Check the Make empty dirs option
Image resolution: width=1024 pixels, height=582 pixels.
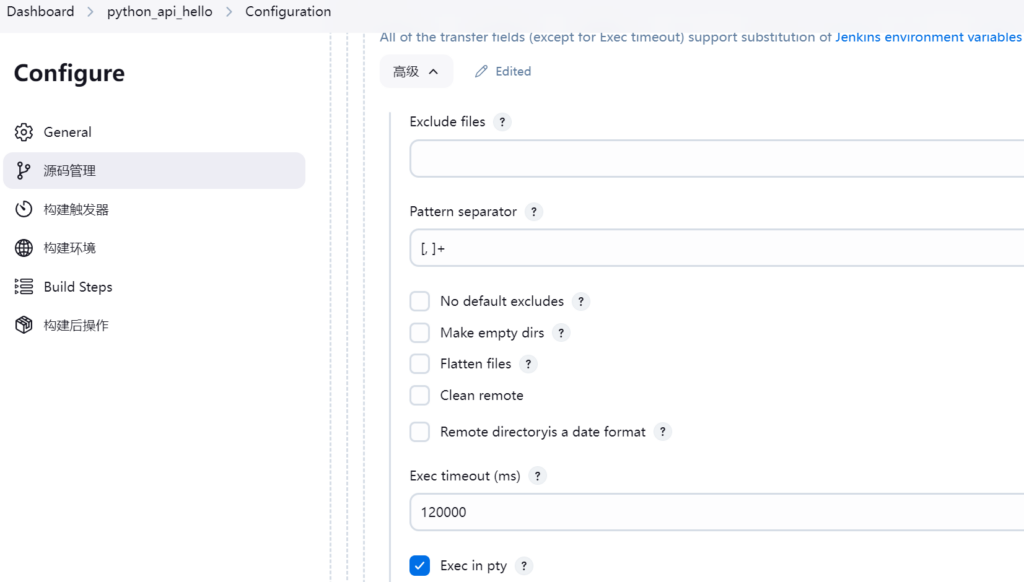420,333
